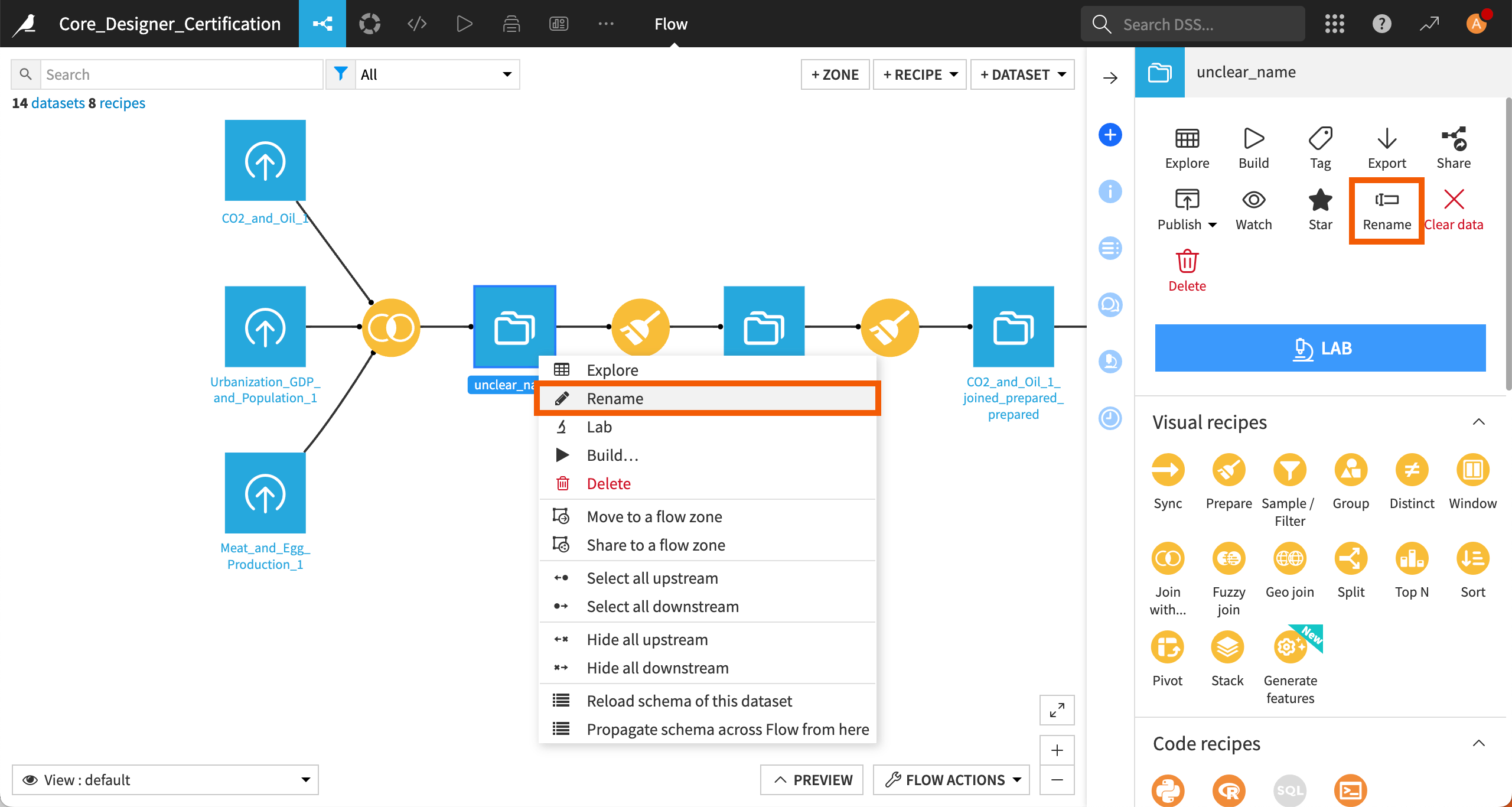The image size is (1512, 807).
Task: Toggle Watch on the dataset
Action: (1253, 201)
